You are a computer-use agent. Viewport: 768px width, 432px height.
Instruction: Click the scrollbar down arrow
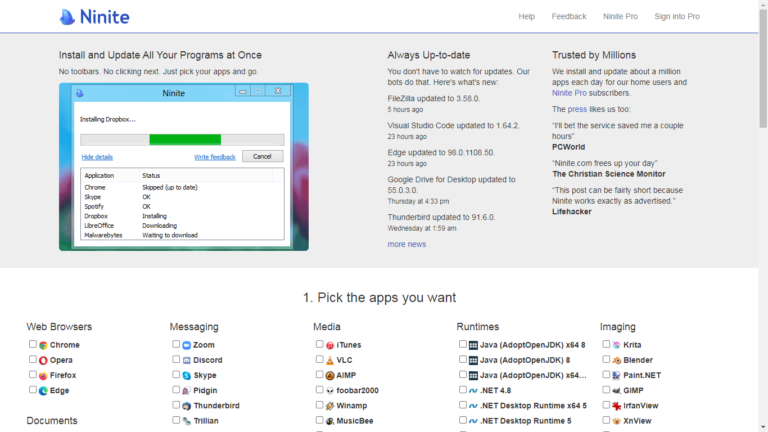(763, 428)
